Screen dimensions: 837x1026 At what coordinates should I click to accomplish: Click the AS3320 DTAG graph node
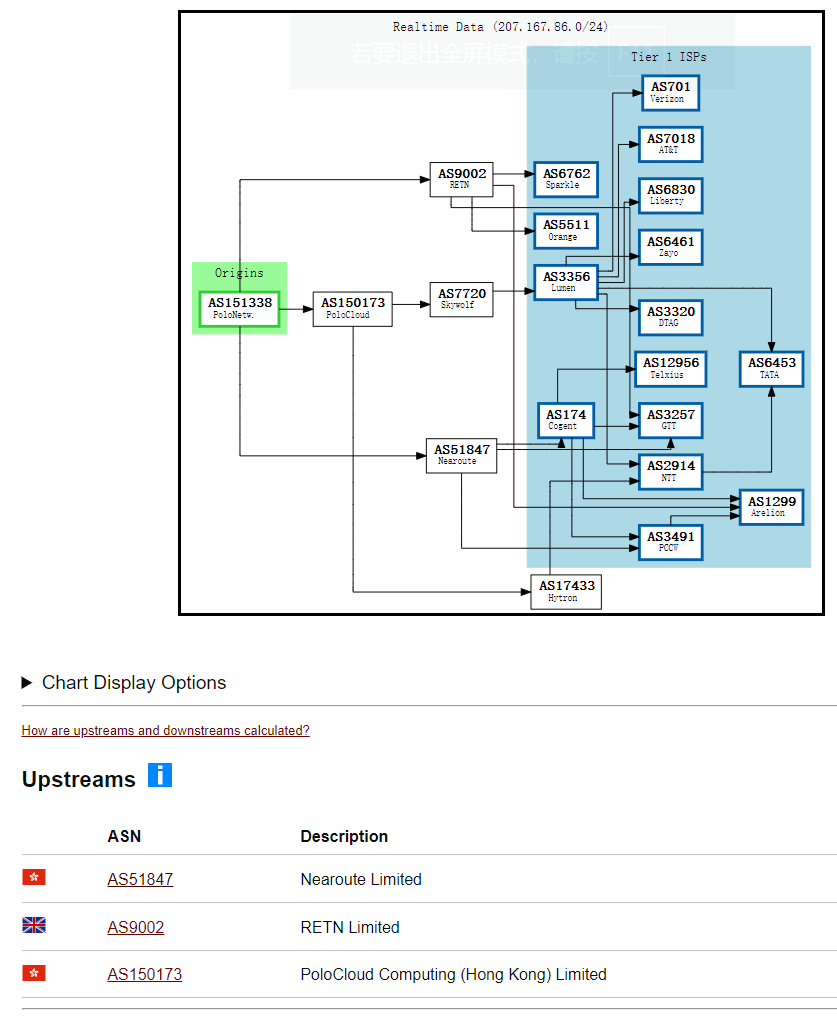(x=671, y=317)
